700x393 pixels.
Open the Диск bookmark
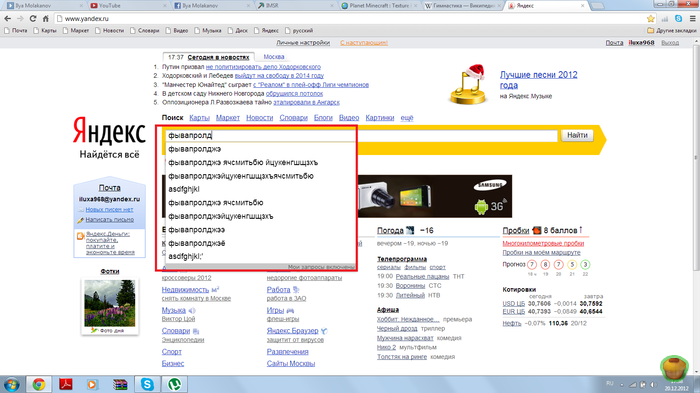238,30
